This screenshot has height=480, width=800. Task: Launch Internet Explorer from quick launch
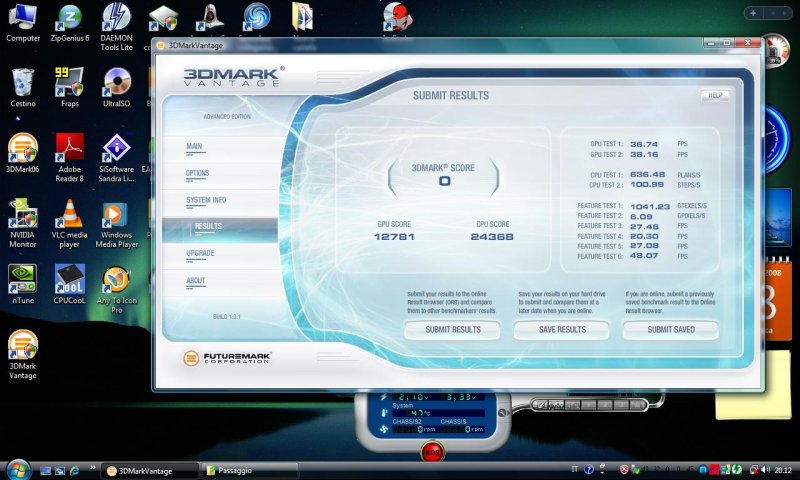[74, 471]
